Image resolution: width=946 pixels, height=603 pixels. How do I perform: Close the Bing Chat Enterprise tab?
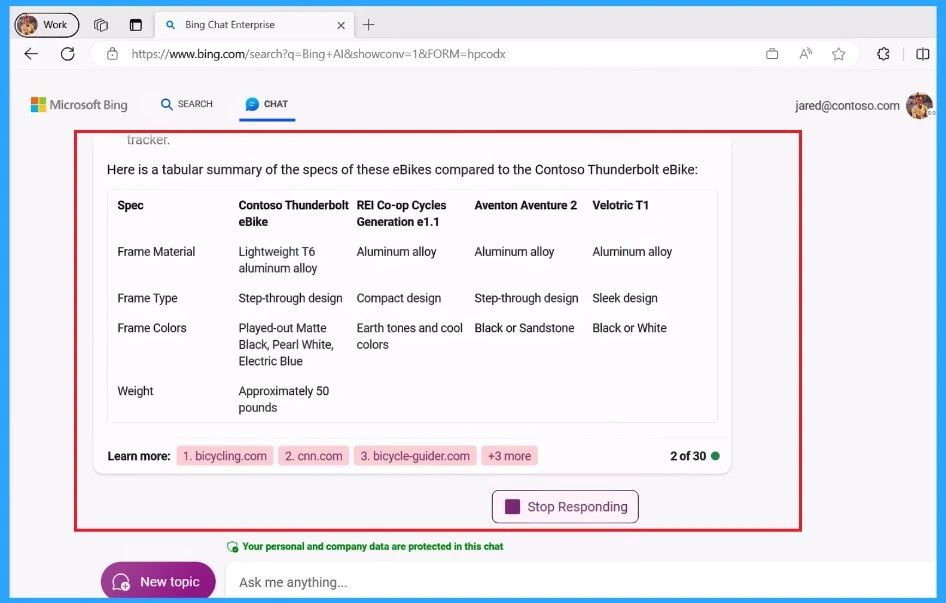tap(341, 25)
